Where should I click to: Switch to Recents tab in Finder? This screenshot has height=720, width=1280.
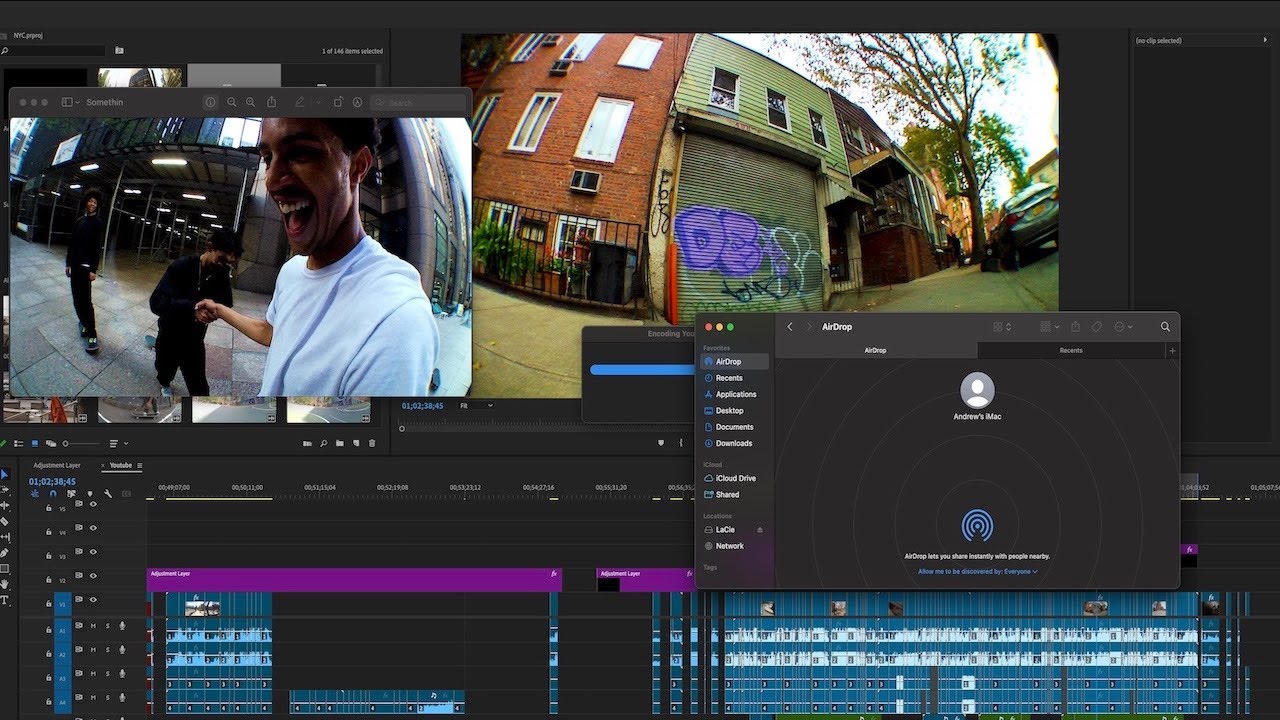(1071, 351)
